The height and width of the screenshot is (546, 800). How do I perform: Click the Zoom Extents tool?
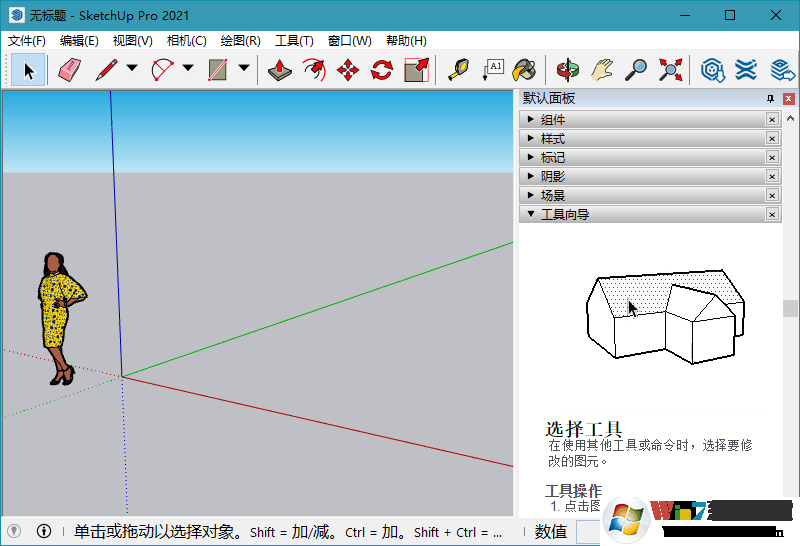pos(670,70)
